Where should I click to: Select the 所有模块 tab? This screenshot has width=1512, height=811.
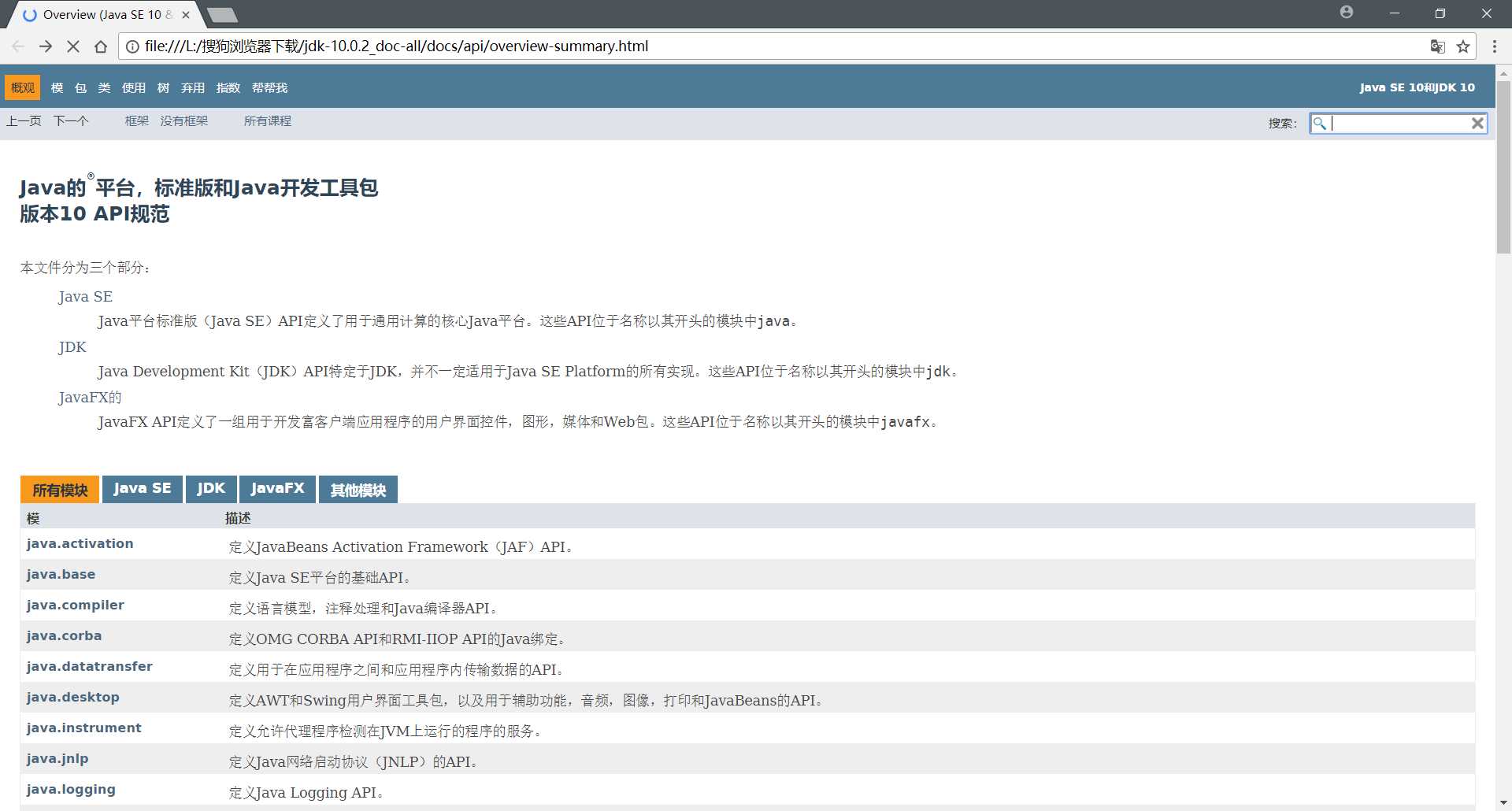pos(60,490)
